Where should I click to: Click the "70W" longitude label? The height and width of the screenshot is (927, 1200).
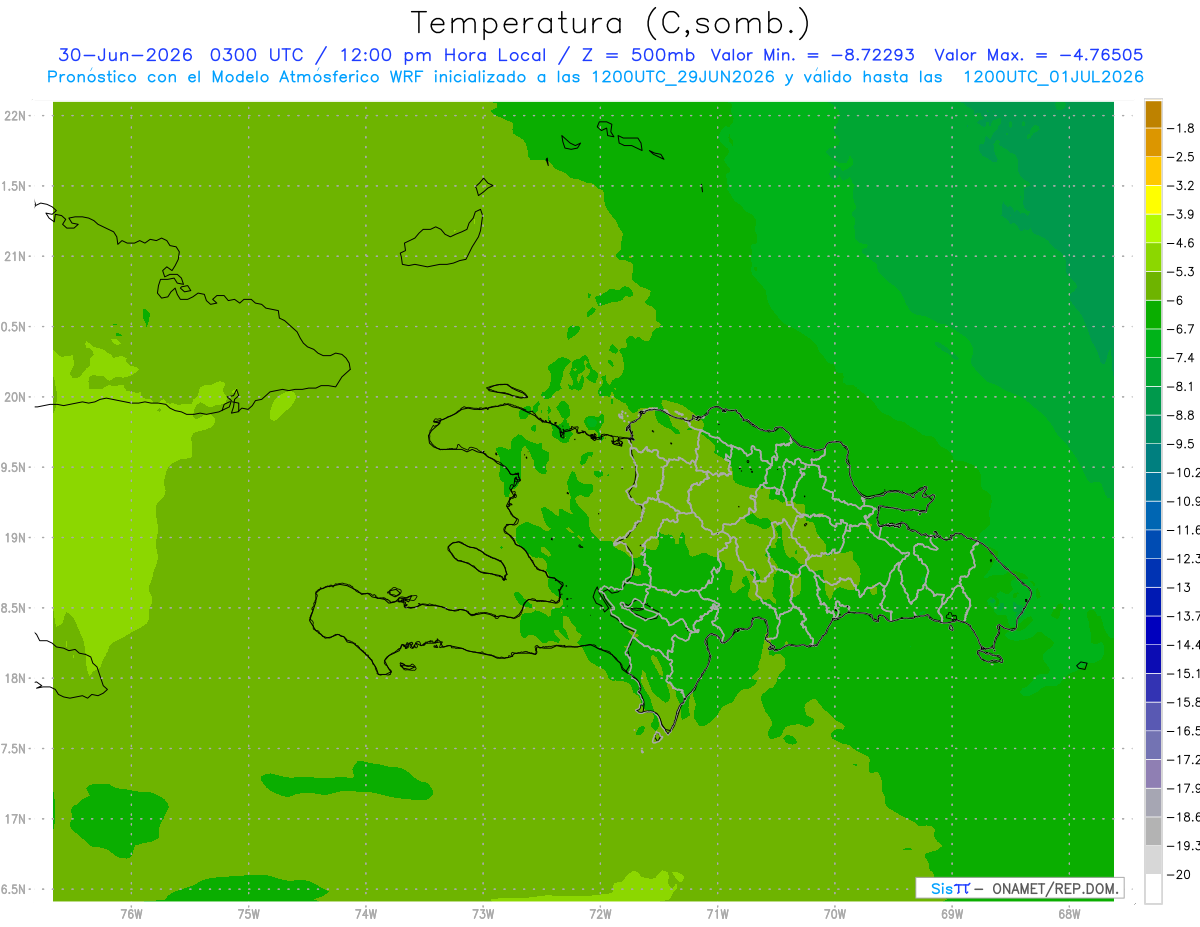835,914
